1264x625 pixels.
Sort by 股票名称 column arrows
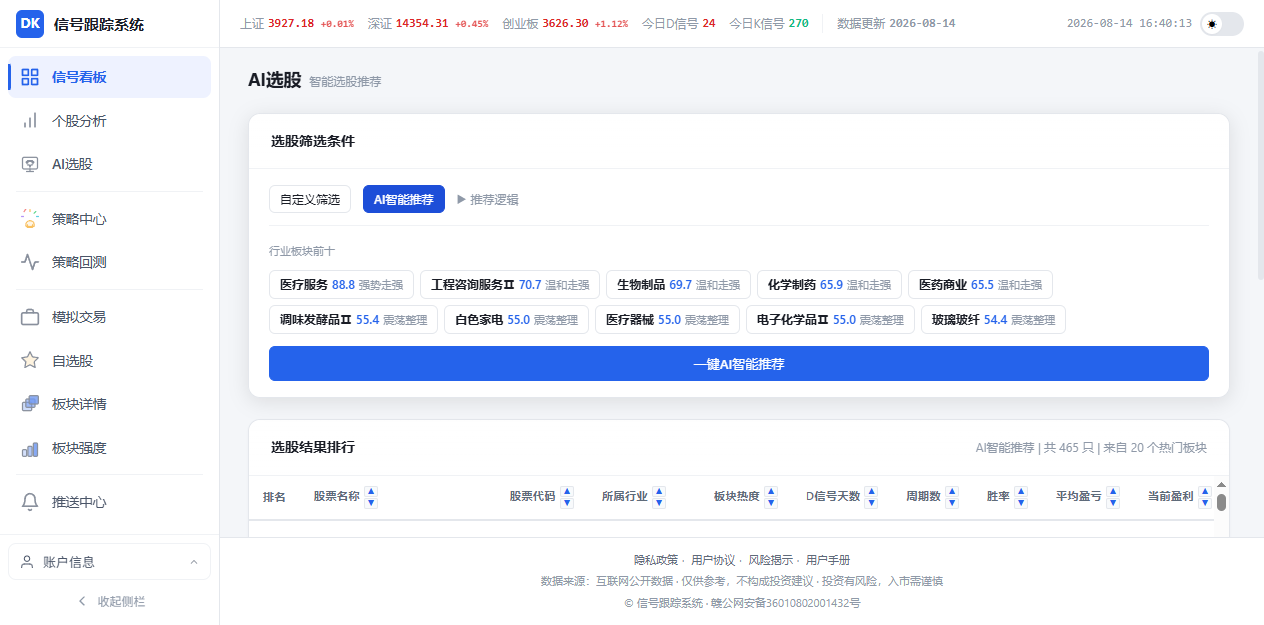tap(371, 497)
